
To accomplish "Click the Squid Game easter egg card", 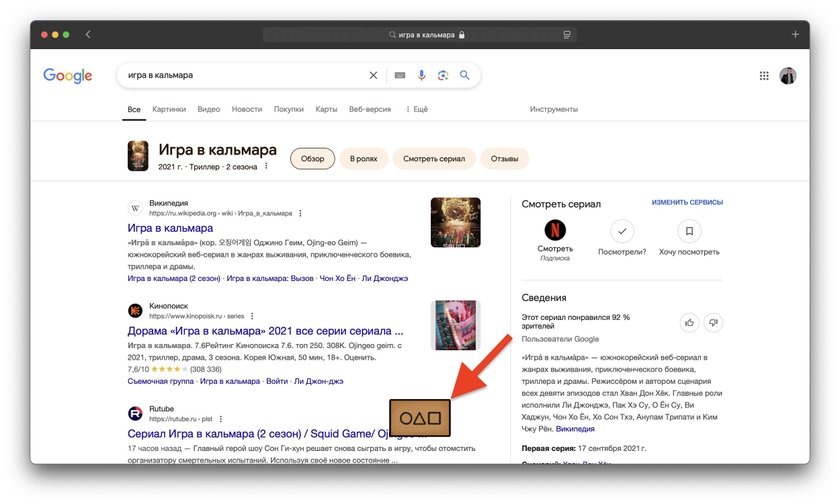I will pos(419,418).
